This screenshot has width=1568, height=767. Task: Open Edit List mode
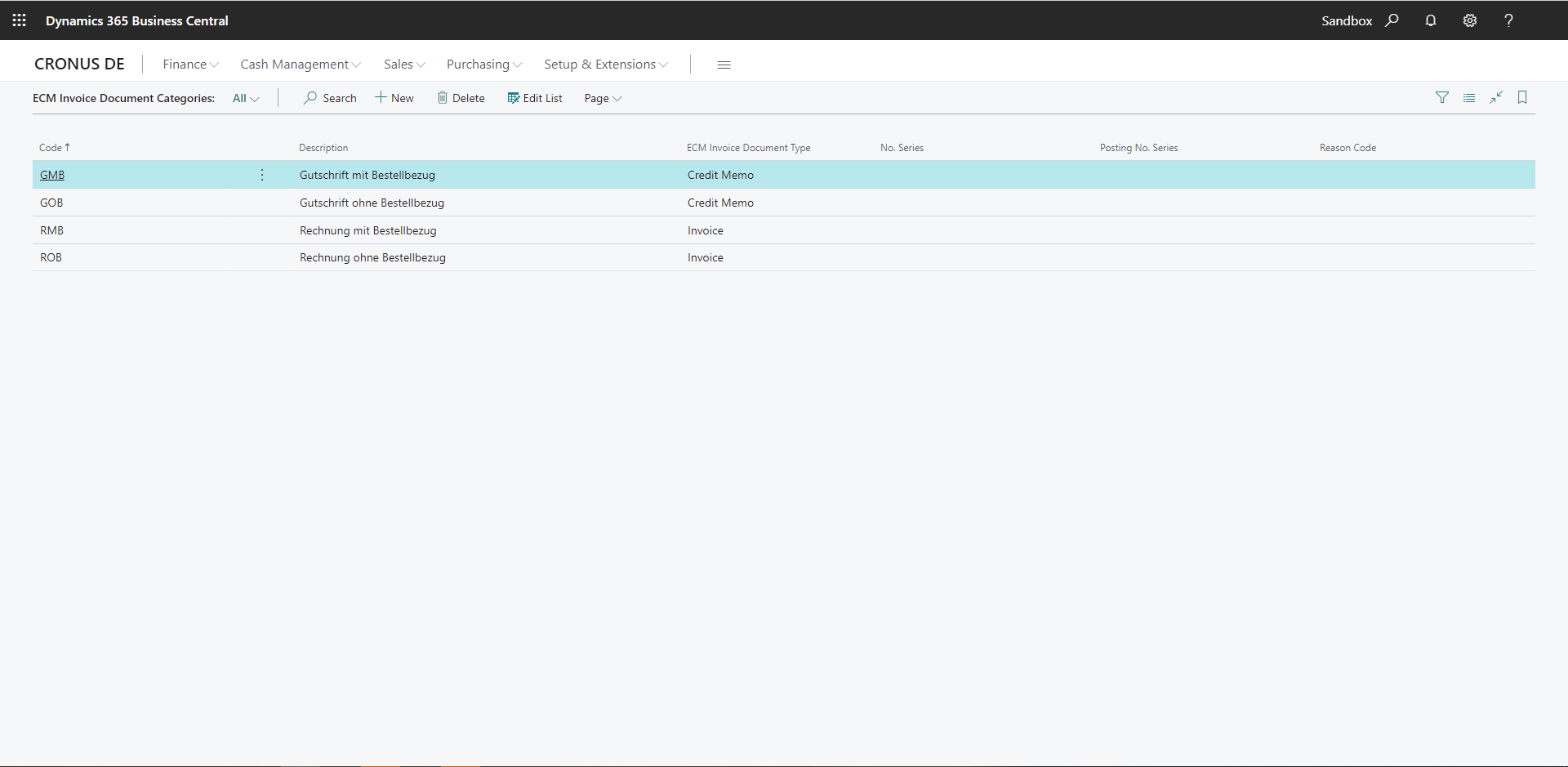click(535, 98)
